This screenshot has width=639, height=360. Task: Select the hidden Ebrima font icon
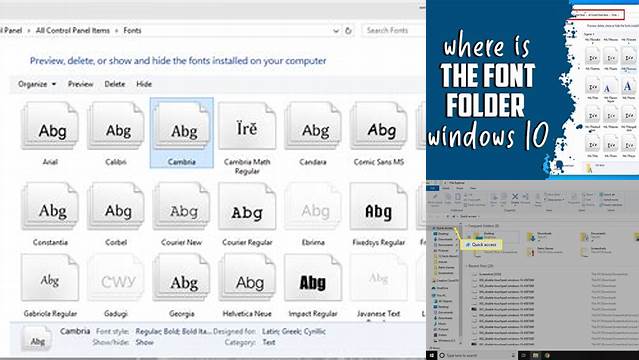coord(313,206)
